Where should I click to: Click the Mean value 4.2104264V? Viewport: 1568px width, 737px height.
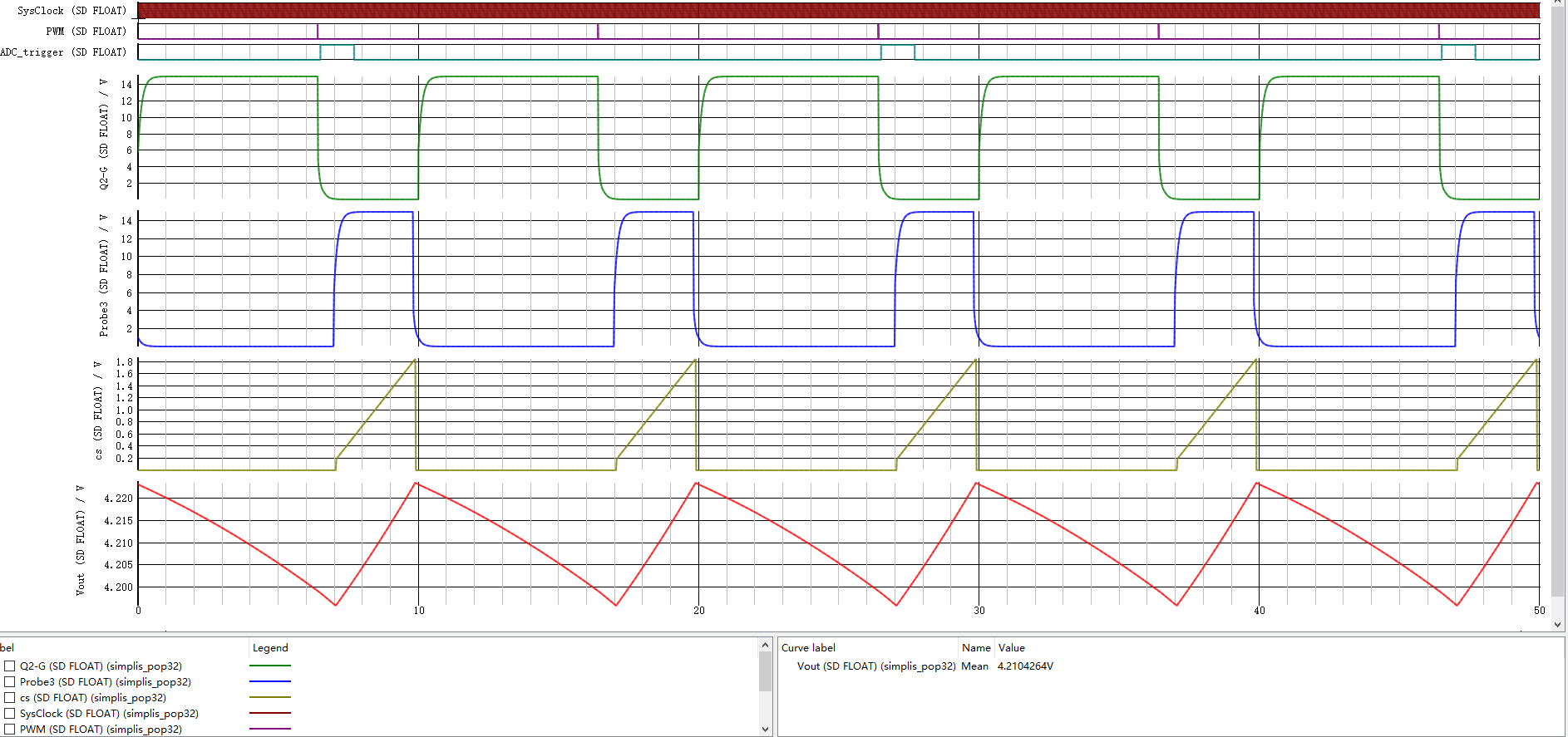point(1025,666)
